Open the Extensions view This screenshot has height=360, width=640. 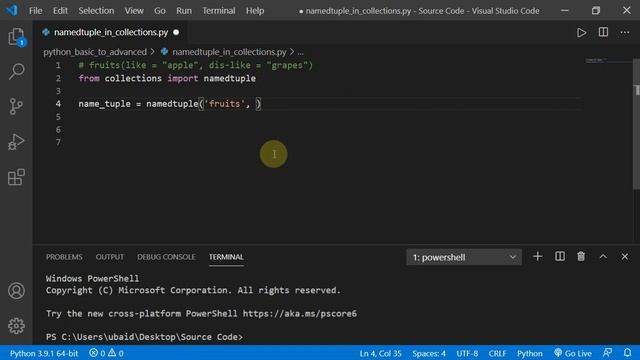pos(16,177)
